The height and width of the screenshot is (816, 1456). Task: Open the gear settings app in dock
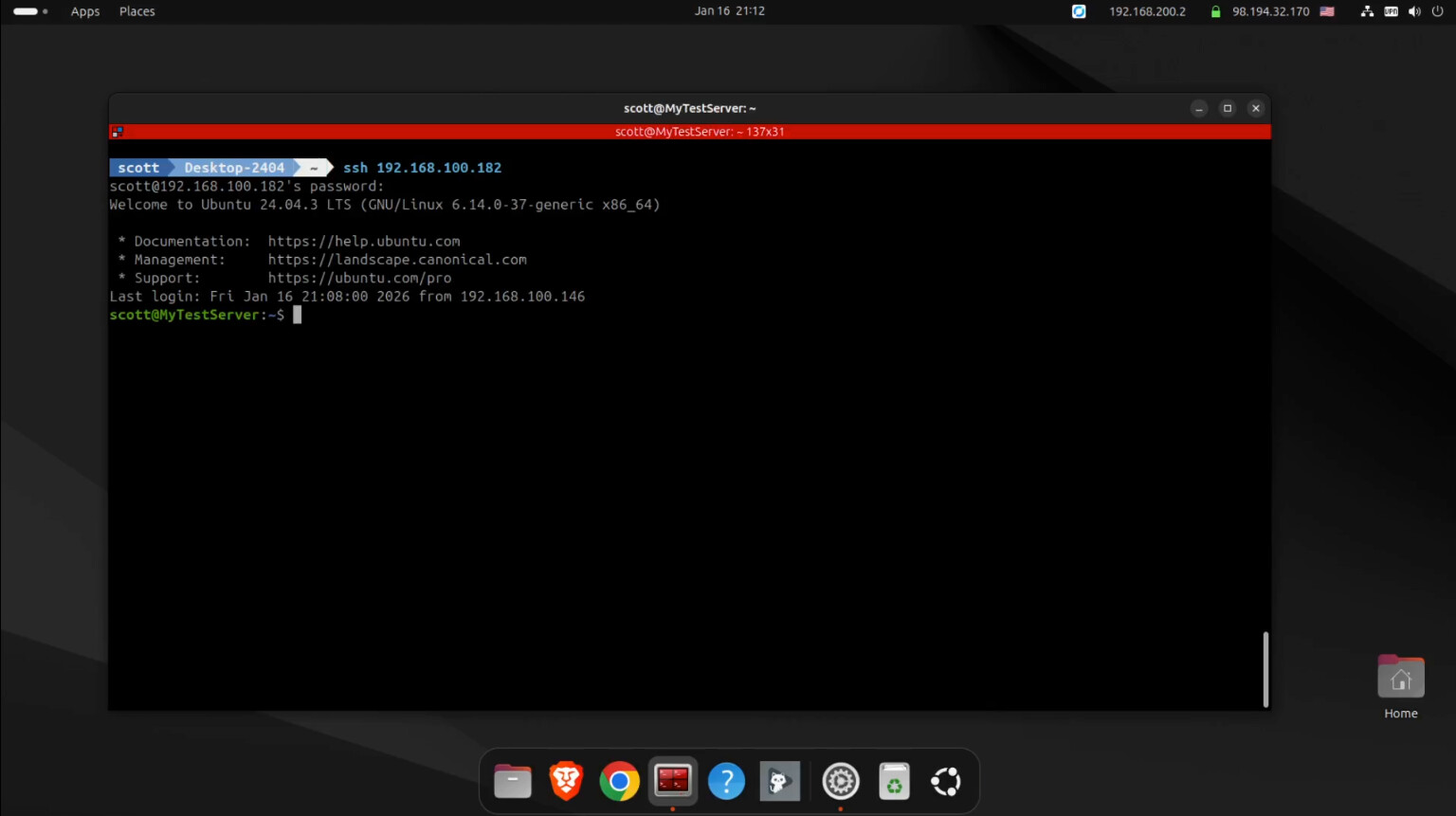840,781
